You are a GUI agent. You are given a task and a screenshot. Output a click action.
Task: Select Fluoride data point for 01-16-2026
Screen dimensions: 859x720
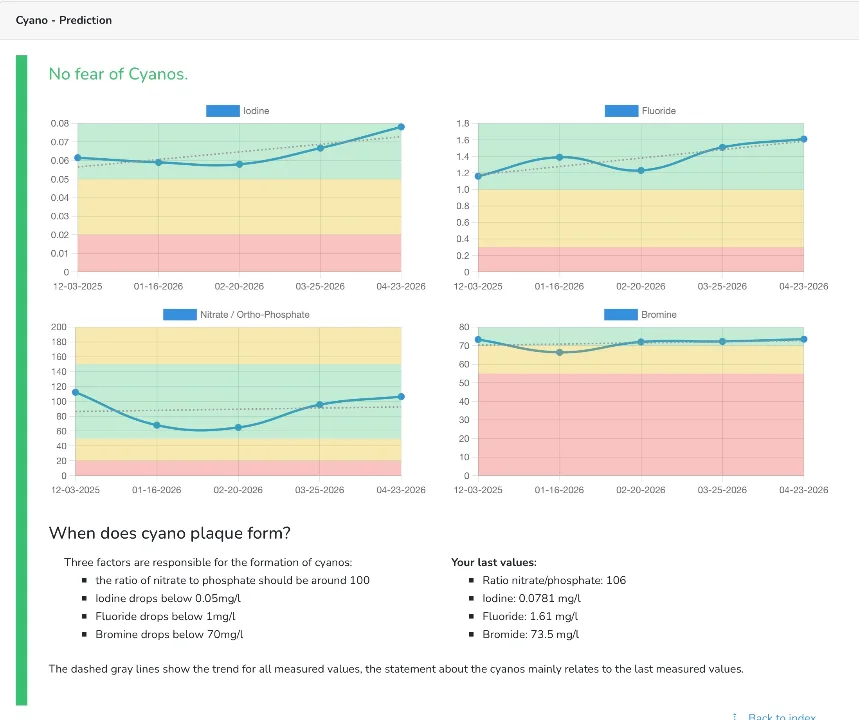pyautogui.click(x=559, y=157)
